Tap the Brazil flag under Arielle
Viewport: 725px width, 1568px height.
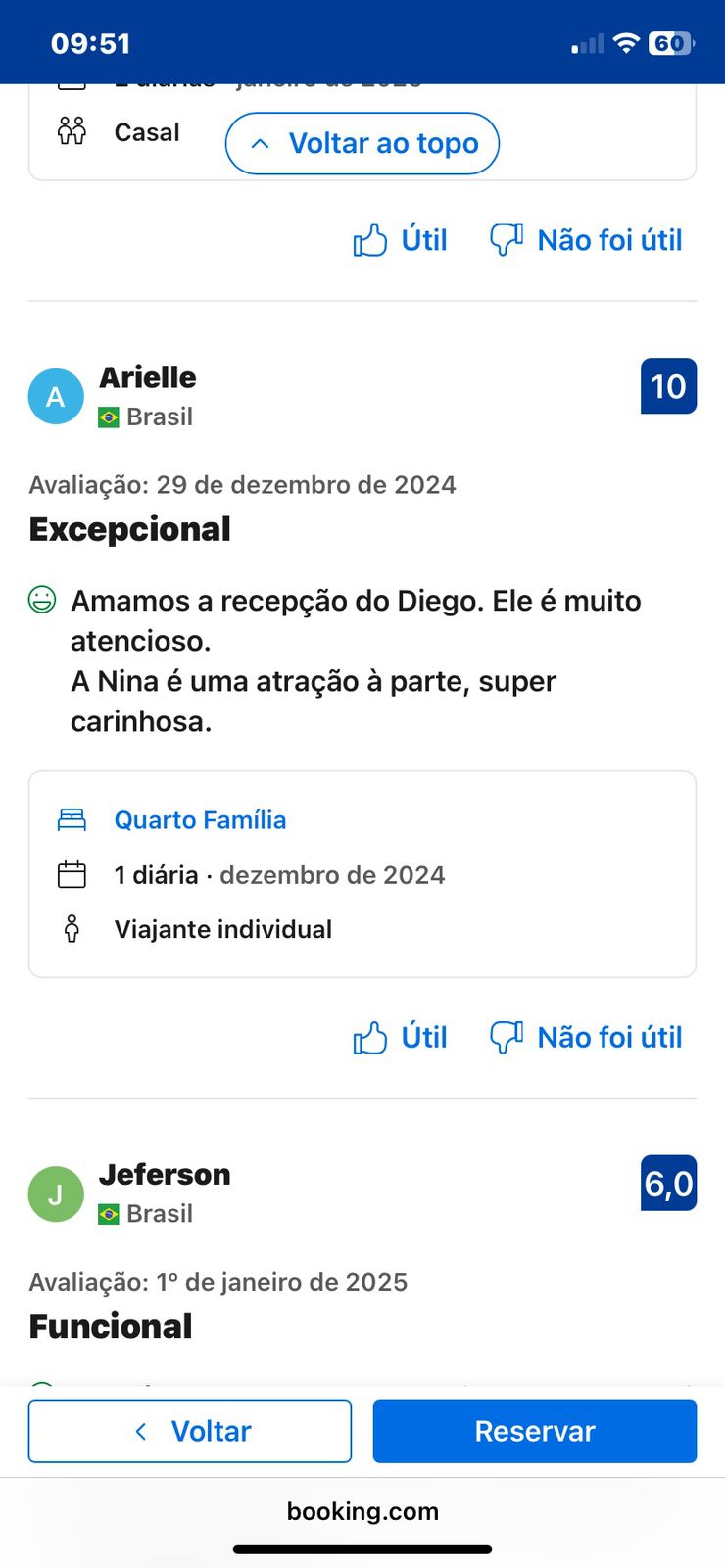[109, 417]
